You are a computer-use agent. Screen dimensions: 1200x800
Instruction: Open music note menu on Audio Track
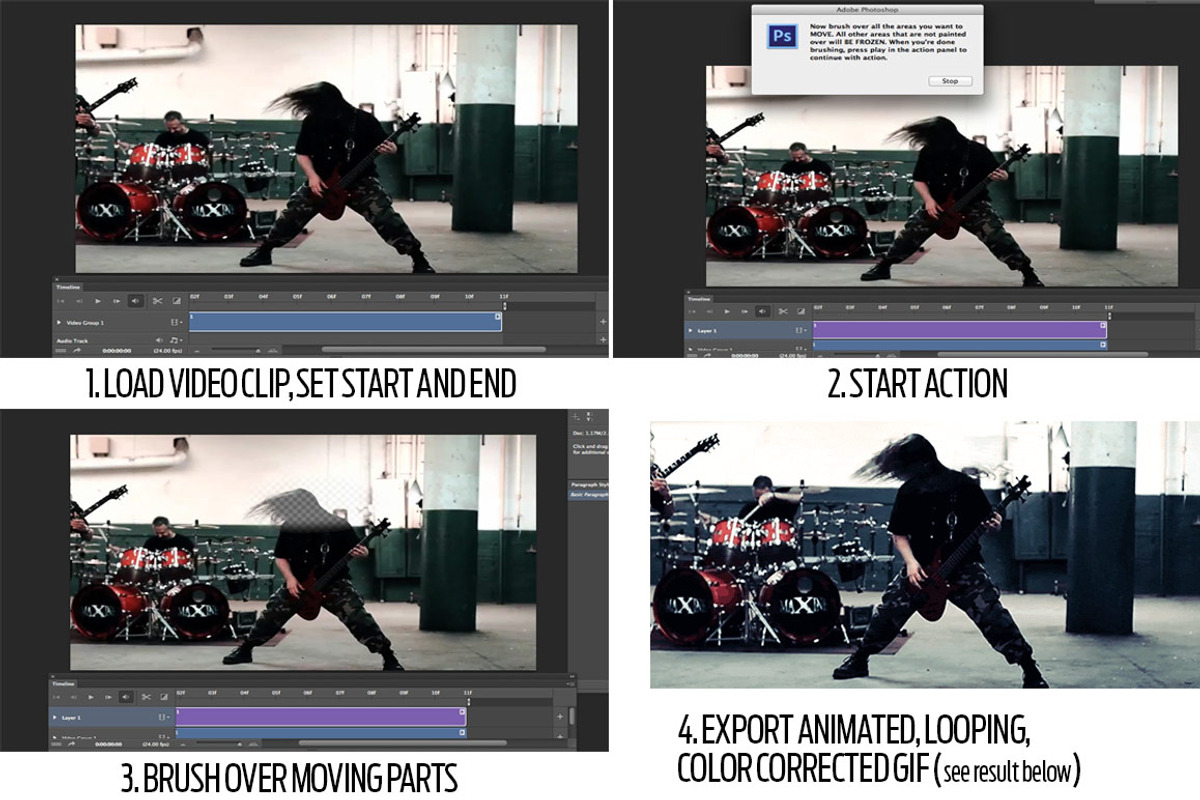[176, 340]
